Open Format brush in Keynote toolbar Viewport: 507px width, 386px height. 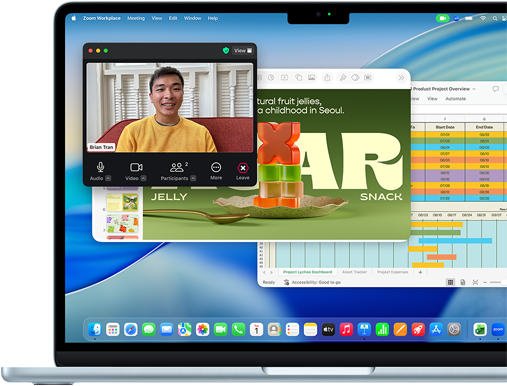click(343, 78)
